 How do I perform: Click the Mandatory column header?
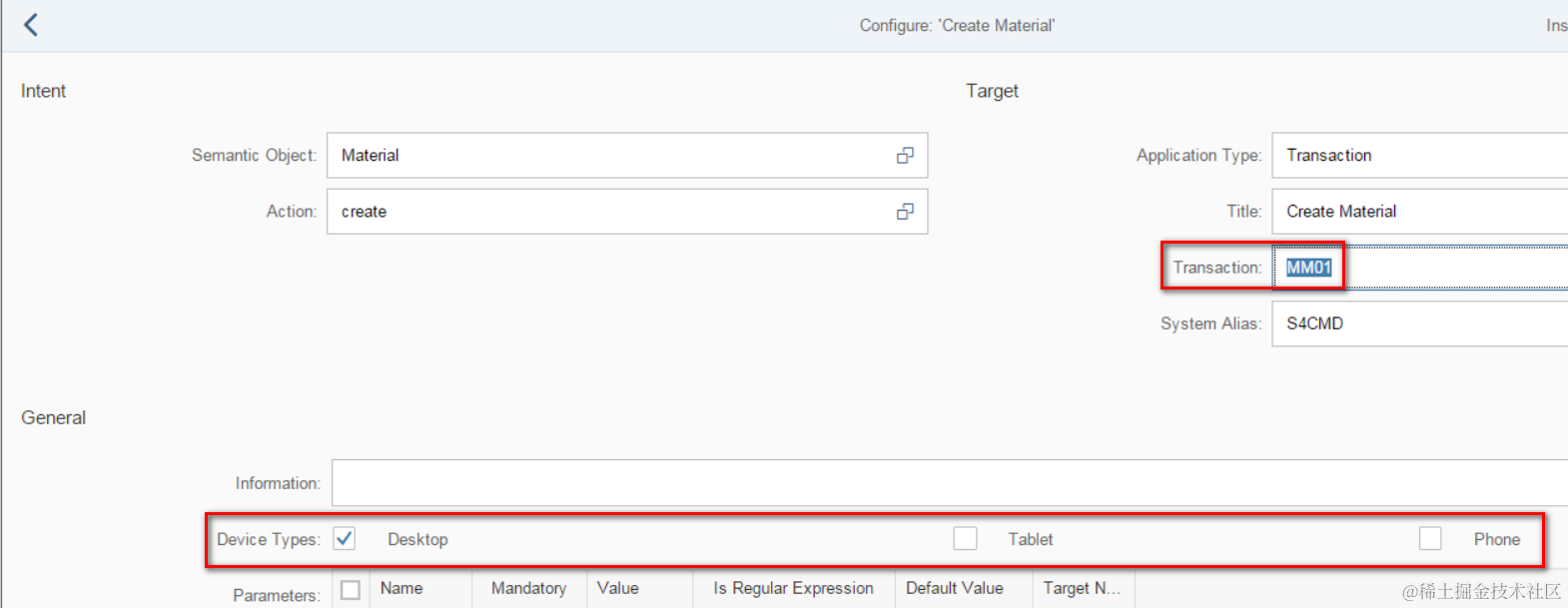(x=528, y=588)
